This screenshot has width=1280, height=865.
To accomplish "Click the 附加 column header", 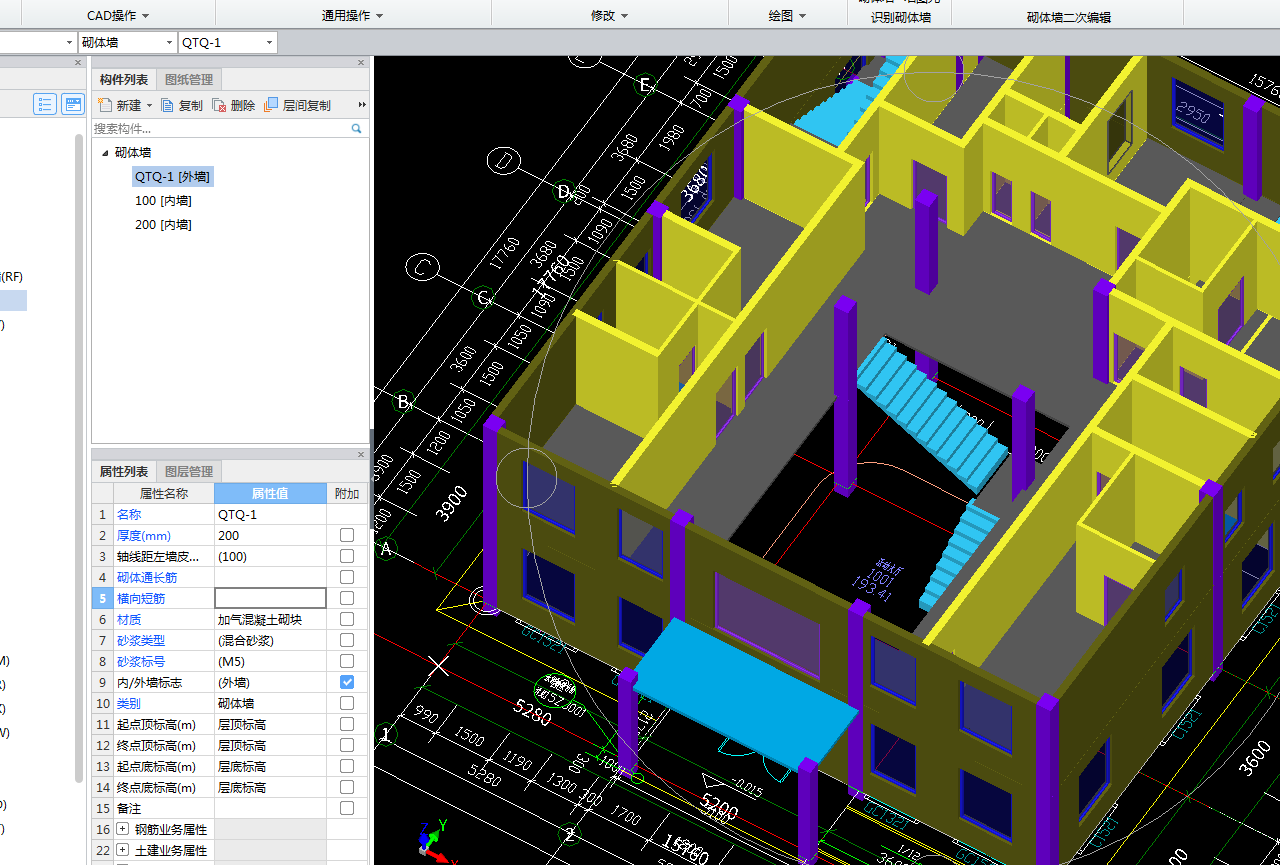I will click(x=347, y=493).
